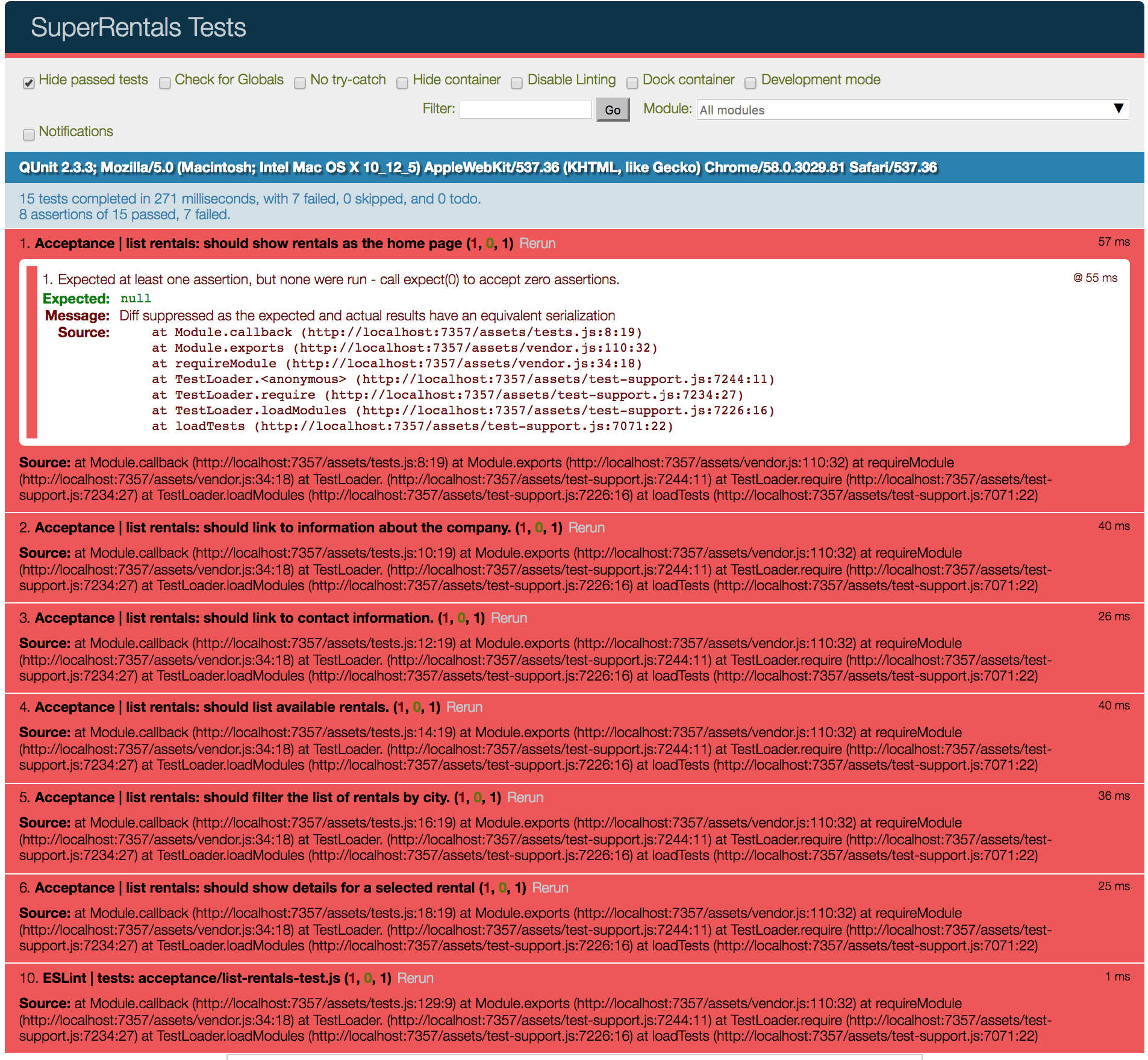The image size is (1148, 1060).
Task: Rerun the 'should link to contact information' test
Action: [x=509, y=617]
